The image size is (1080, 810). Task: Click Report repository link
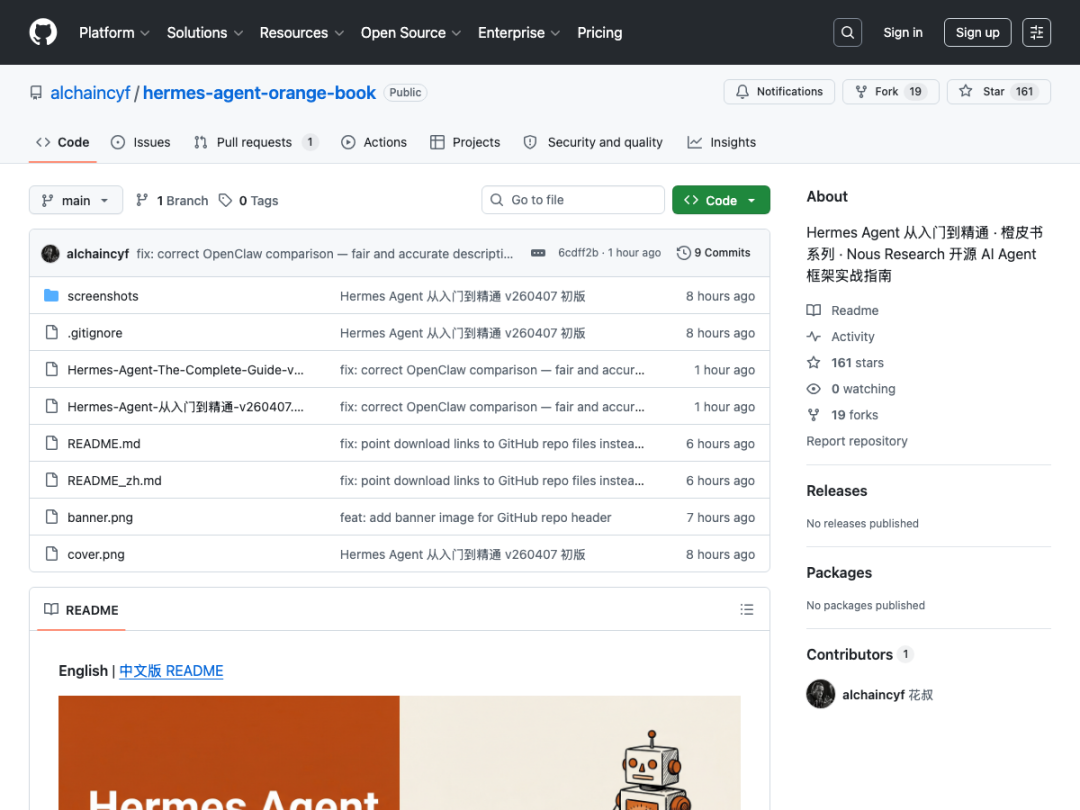857,441
